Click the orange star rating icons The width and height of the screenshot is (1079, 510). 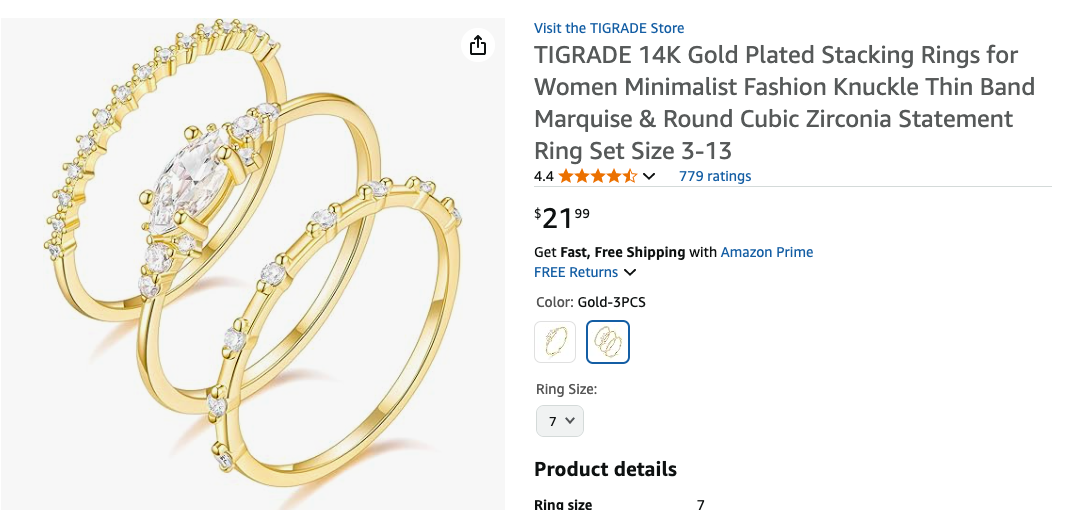tap(597, 177)
